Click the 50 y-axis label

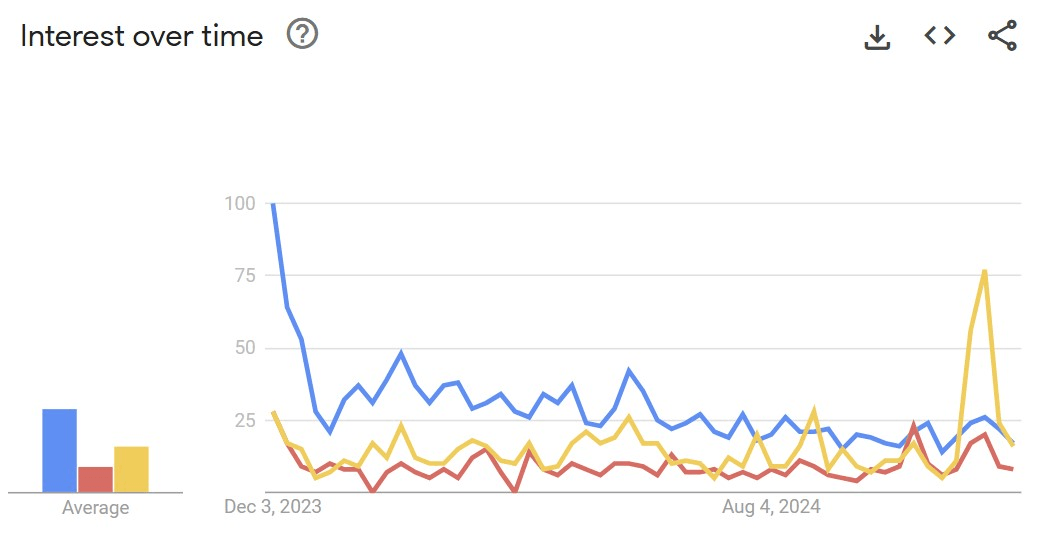245,348
